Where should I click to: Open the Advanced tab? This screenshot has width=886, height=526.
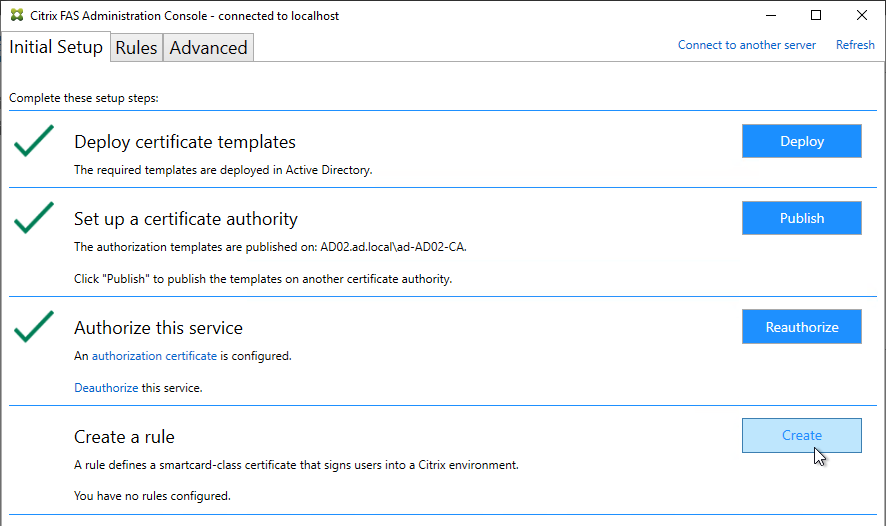click(209, 48)
